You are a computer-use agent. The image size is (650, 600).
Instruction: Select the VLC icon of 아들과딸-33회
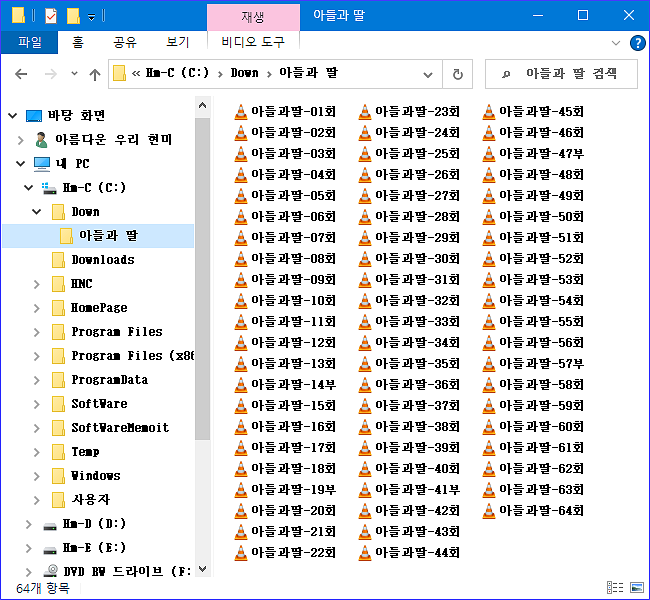(365, 322)
